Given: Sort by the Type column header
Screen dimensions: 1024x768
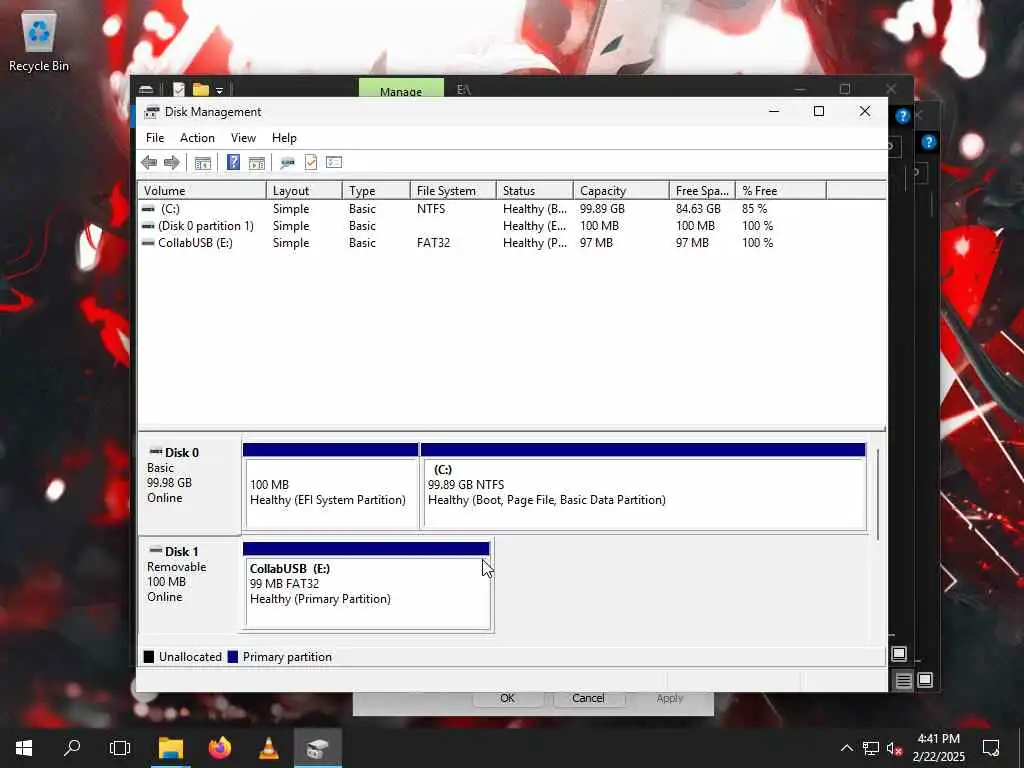Looking at the screenshot, I should (376, 191).
